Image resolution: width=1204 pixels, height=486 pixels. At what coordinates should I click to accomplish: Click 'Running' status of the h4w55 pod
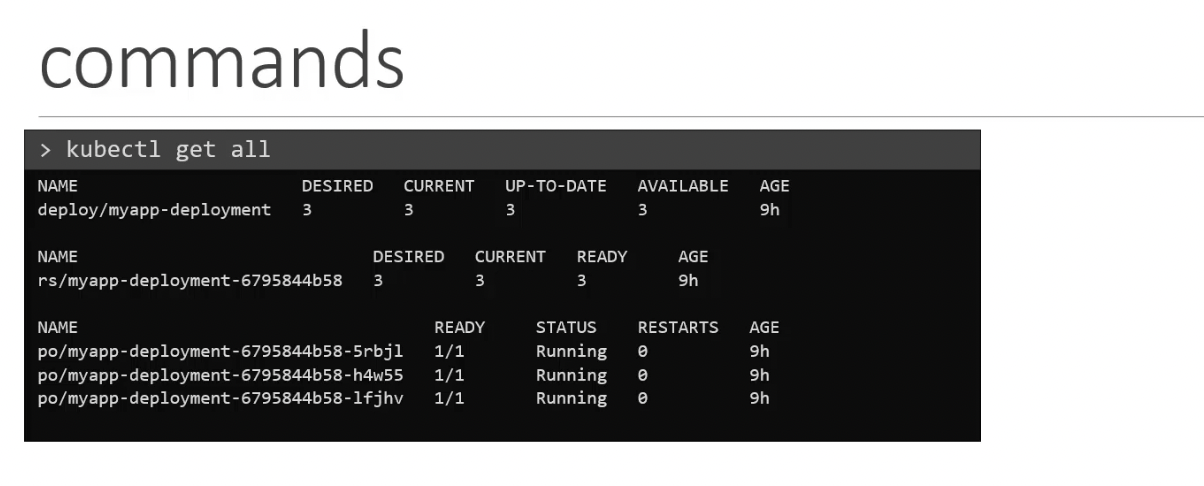coord(571,375)
